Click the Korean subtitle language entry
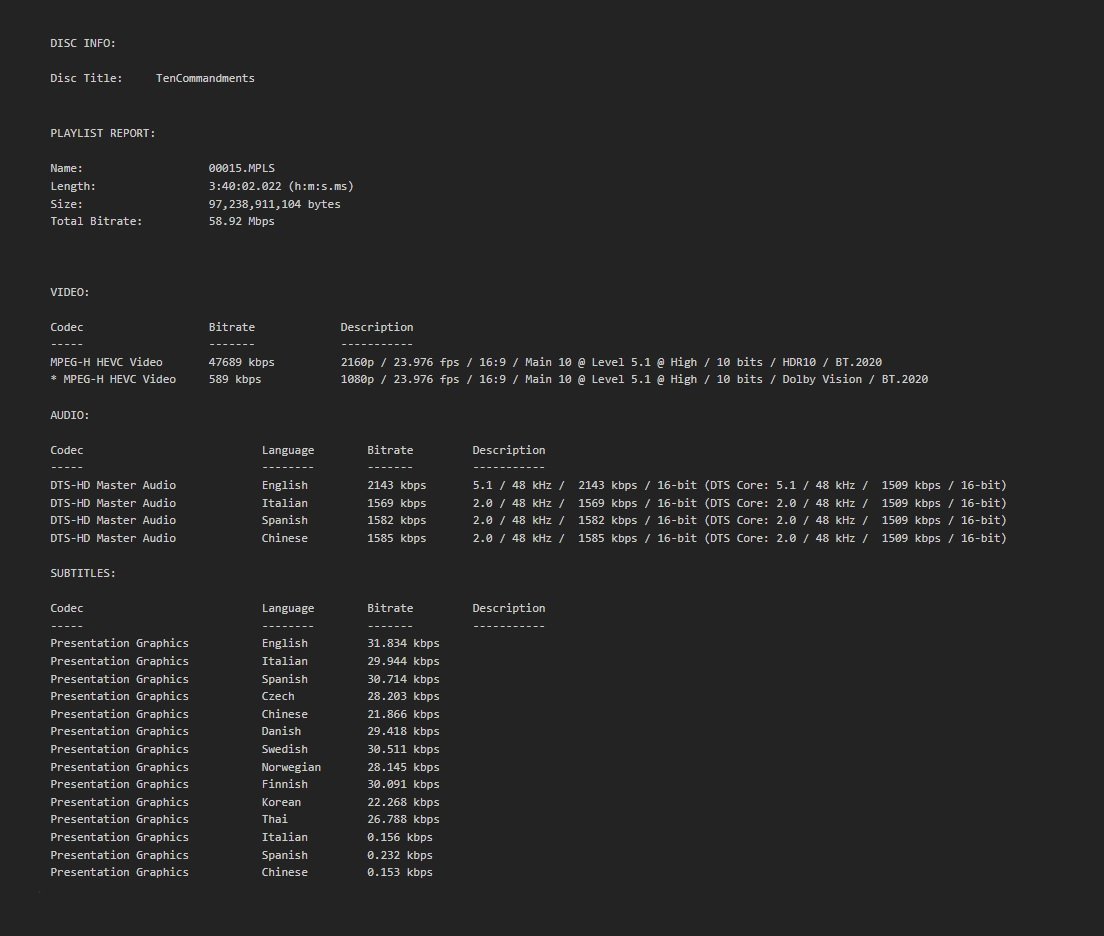Viewport: 1104px width, 936px height. point(281,802)
